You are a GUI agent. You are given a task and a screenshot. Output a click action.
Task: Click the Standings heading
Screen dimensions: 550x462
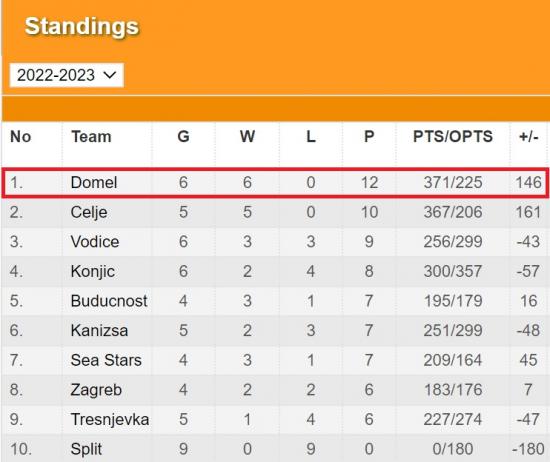tap(82, 26)
